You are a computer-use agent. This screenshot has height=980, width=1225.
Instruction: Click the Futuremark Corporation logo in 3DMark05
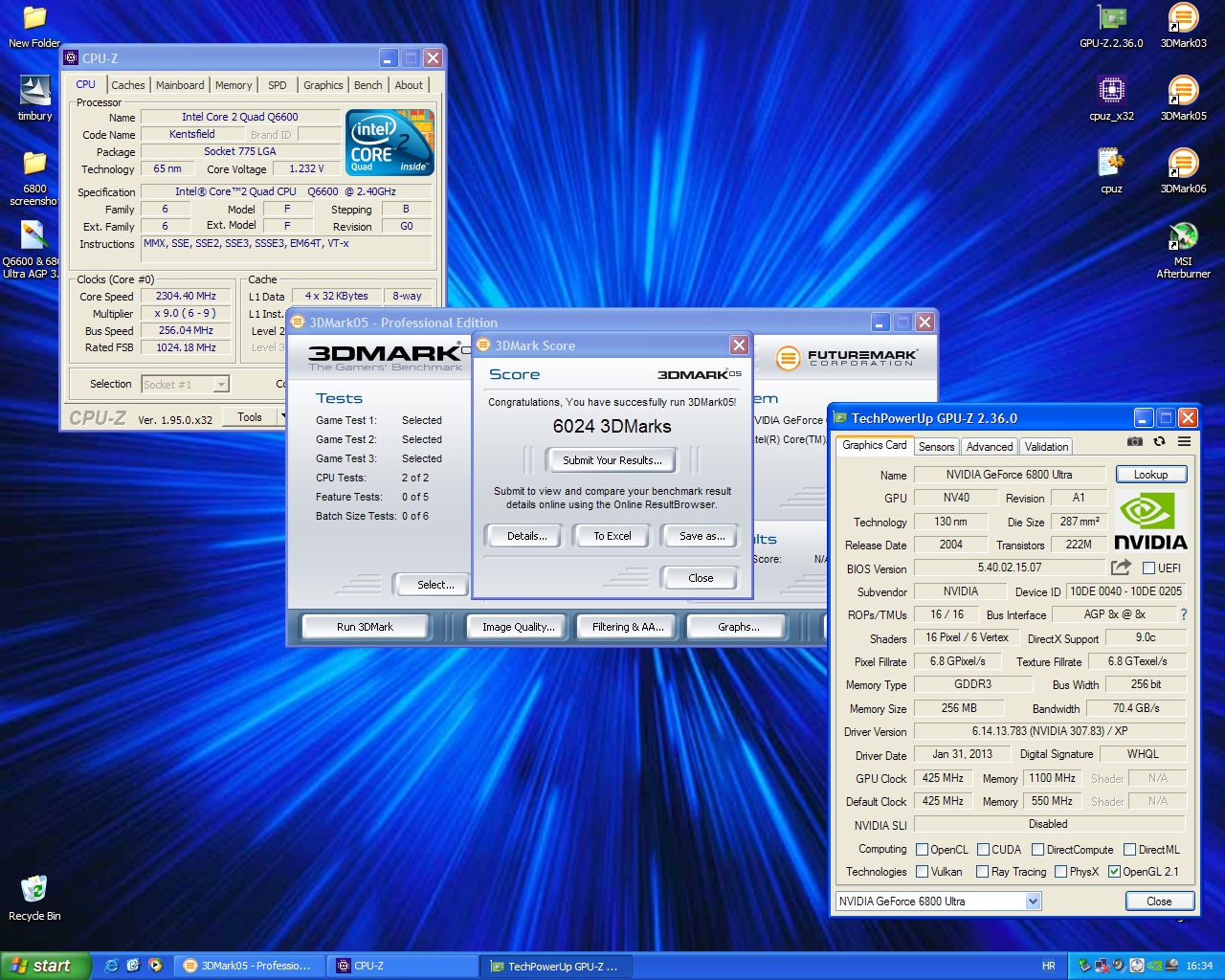point(846,358)
